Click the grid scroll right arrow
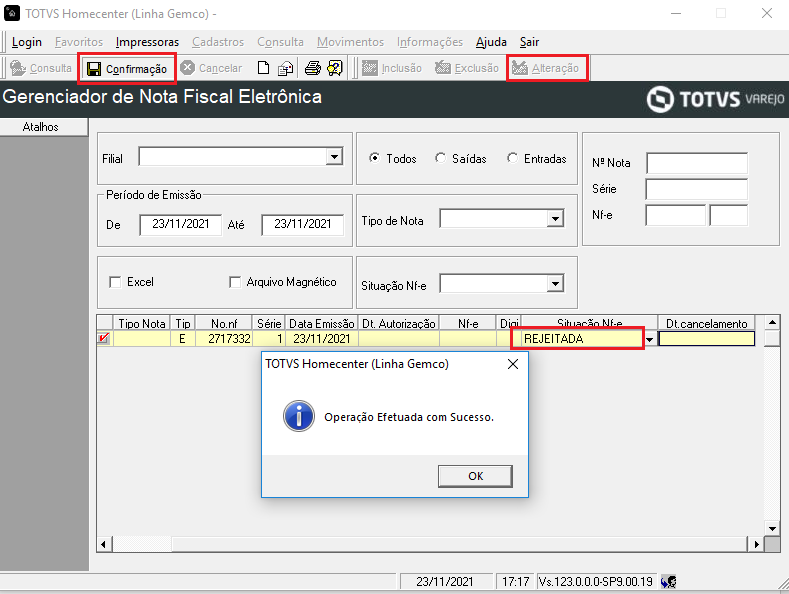The height and width of the screenshot is (594, 789). [756, 544]
